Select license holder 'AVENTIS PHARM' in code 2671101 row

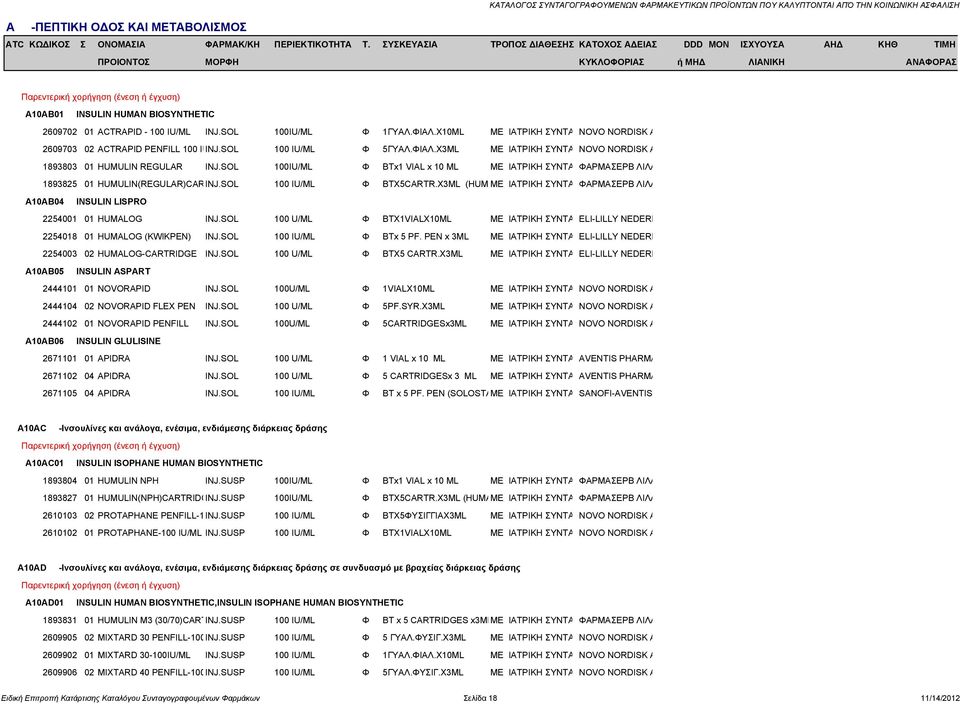[615, 358]
